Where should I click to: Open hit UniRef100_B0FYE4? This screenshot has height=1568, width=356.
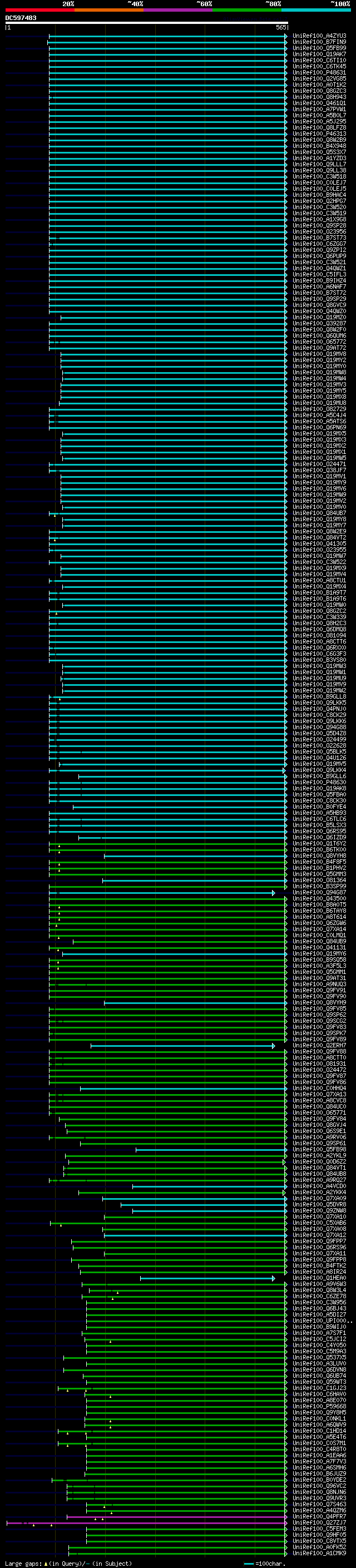319,807
